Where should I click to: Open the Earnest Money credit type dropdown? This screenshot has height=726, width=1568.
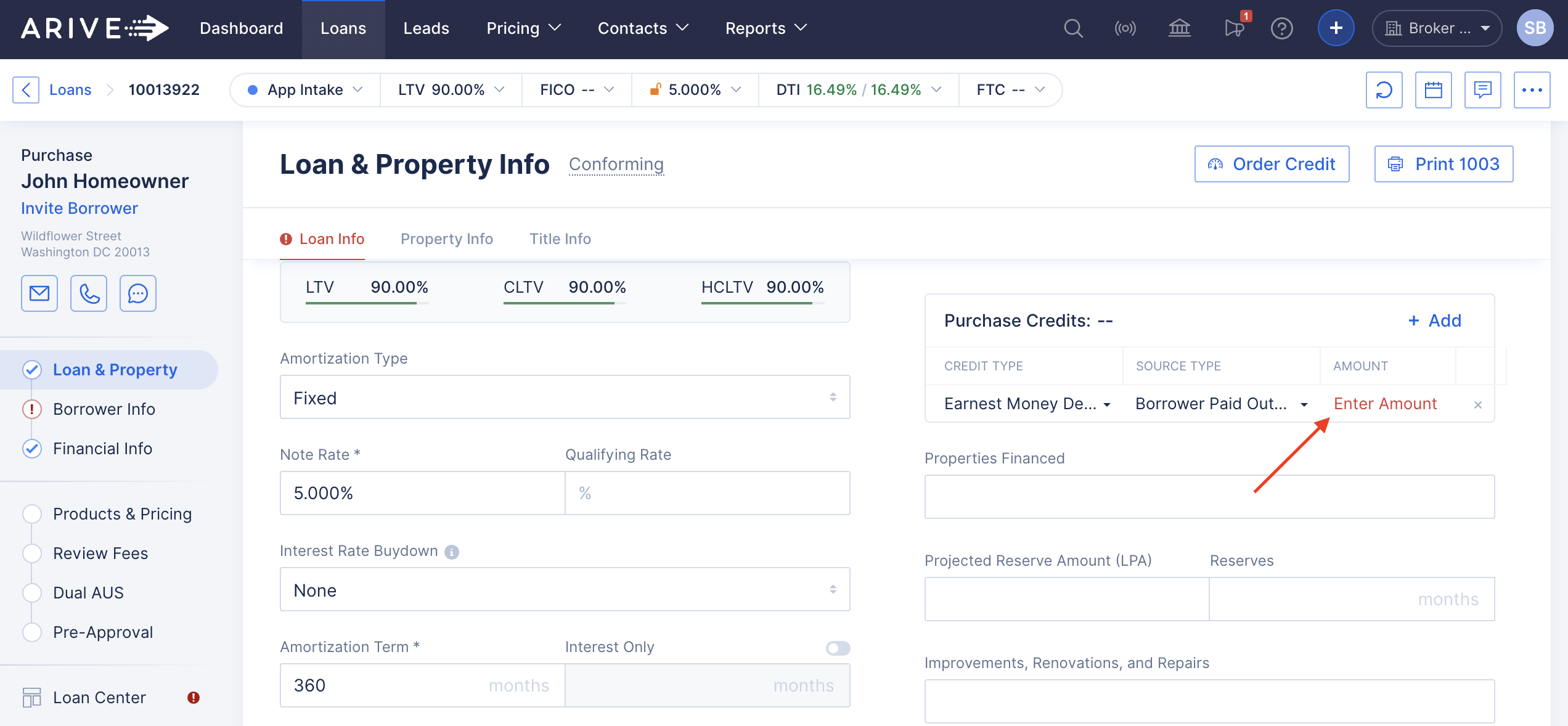(x=1027, y=404)
